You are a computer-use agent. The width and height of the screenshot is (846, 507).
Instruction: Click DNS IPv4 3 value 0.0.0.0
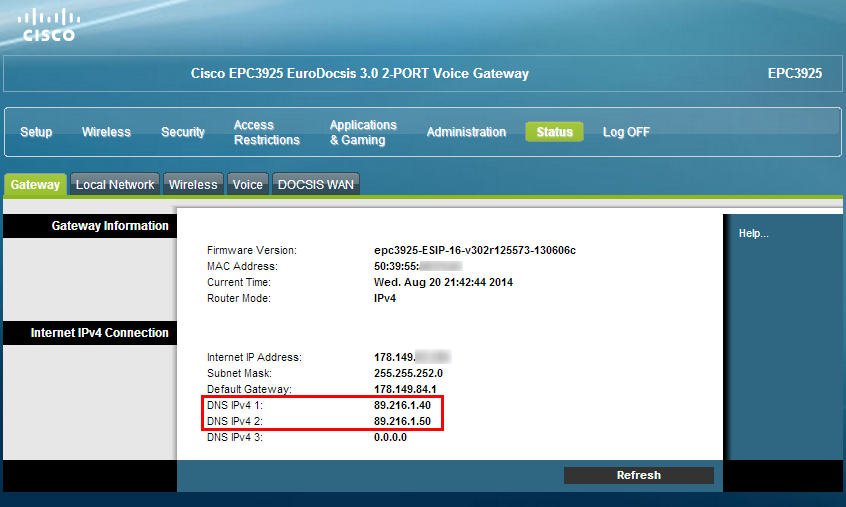click(x=390, y=437)
